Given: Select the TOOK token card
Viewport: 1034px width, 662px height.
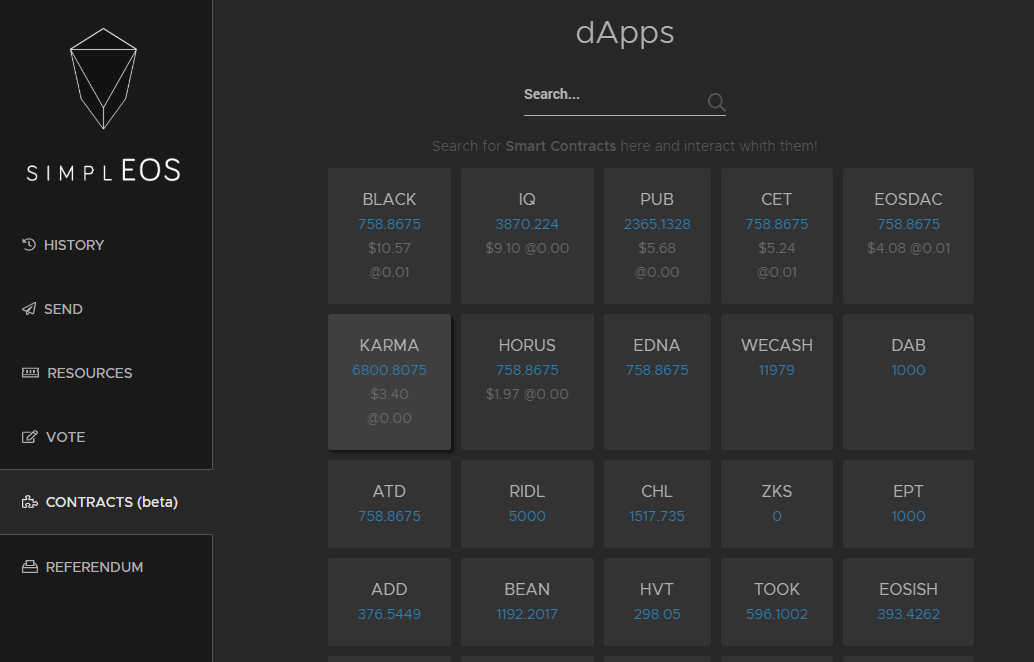Looking at the screenshot, I should [776, 601].
